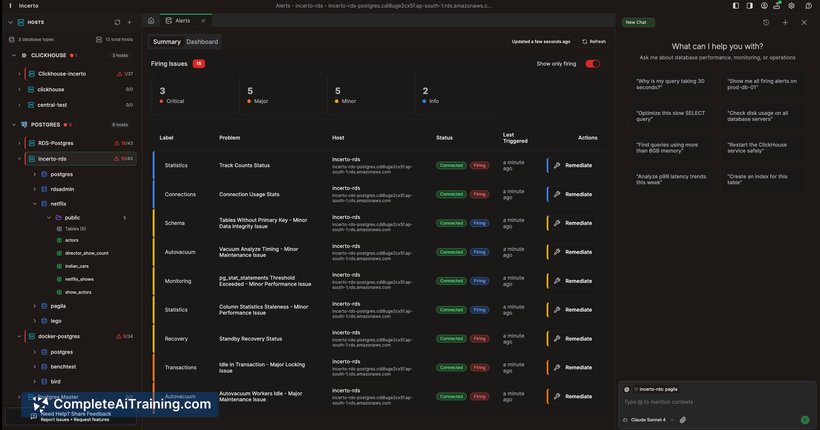
Task: Click the "incerto-rds: pagila" context chip
Action: [x=656, y=389]
